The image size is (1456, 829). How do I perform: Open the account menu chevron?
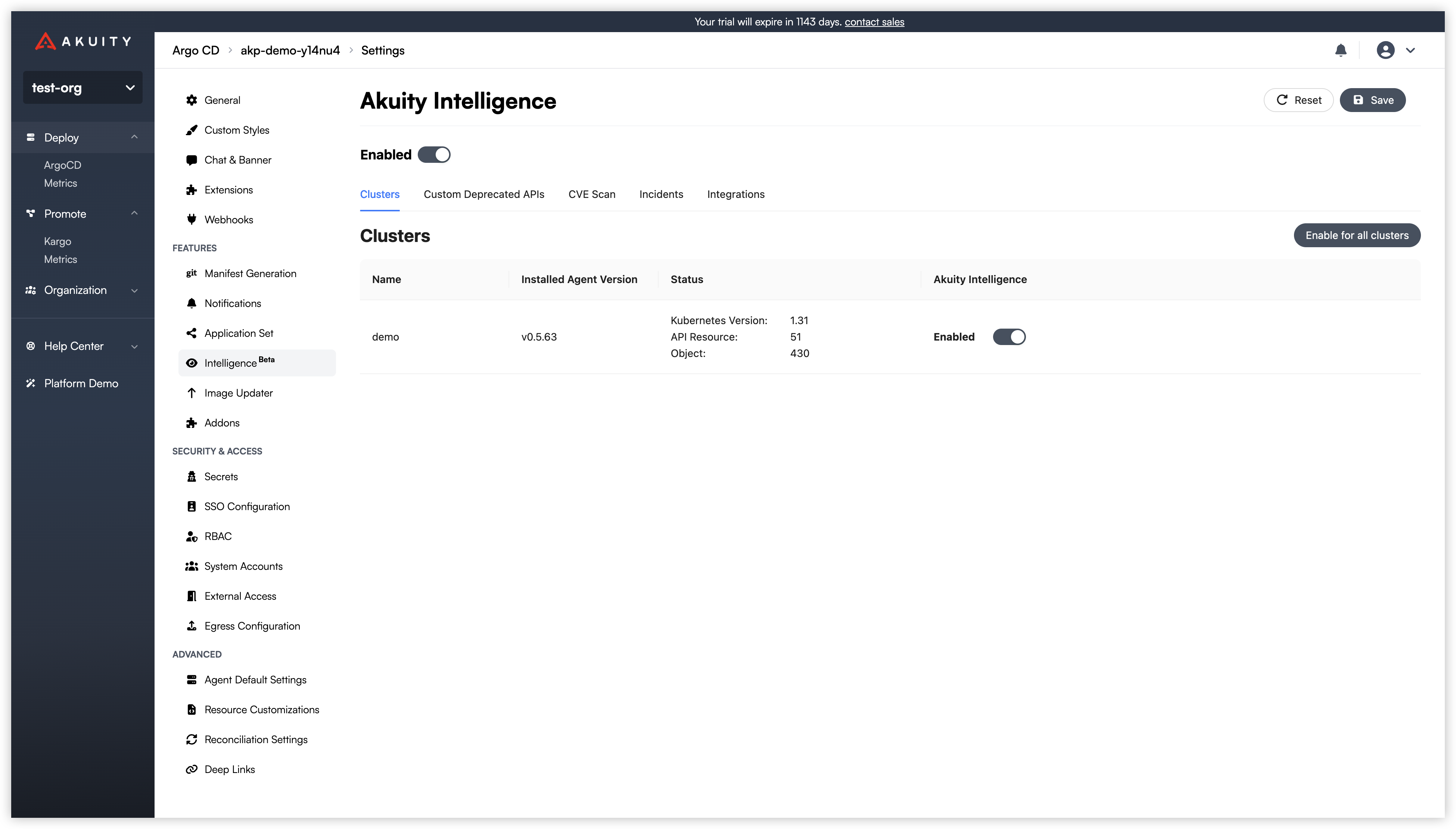tap(1410, 50)
